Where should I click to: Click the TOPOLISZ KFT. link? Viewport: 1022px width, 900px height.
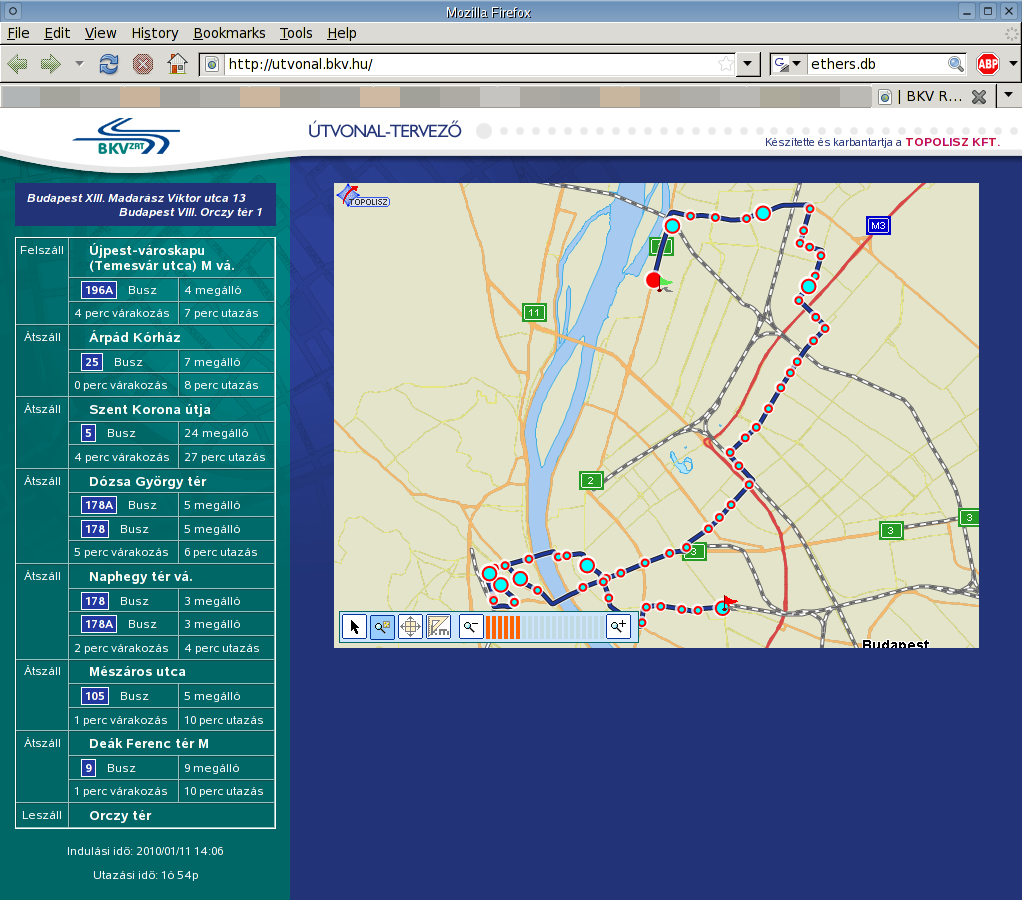coord(952,143)
